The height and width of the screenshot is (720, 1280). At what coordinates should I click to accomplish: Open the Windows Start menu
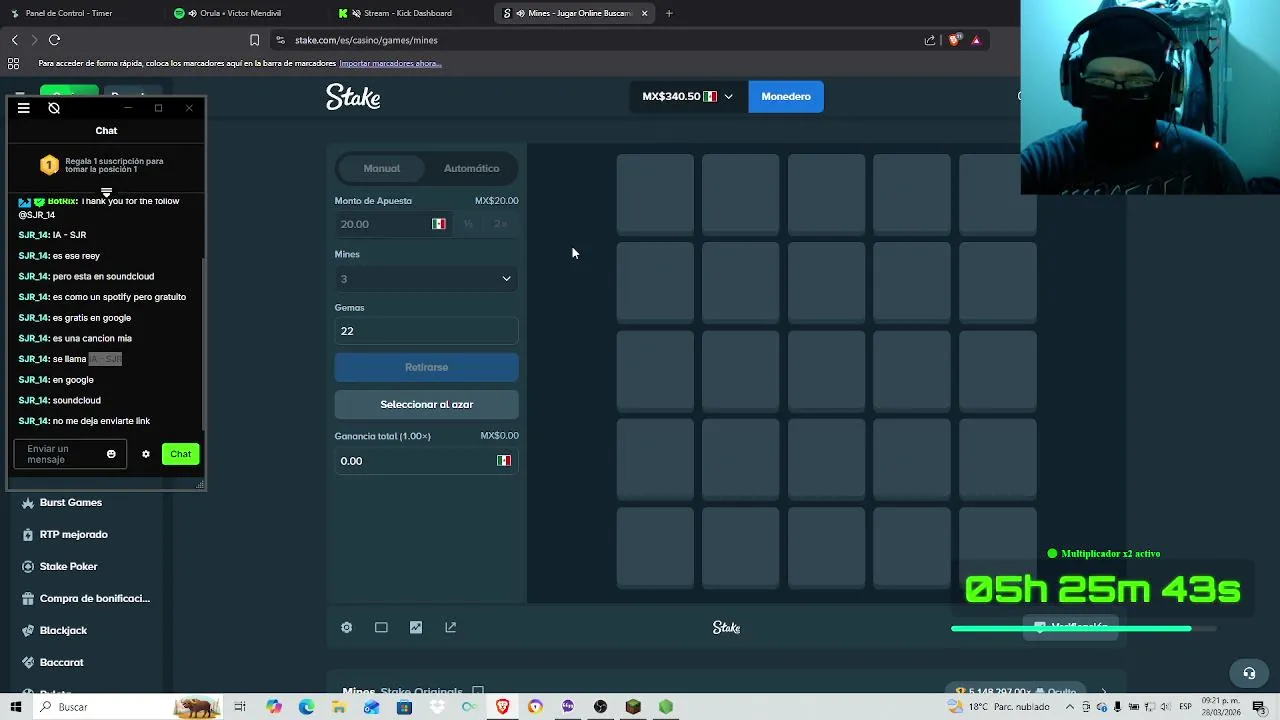point(15,707)
